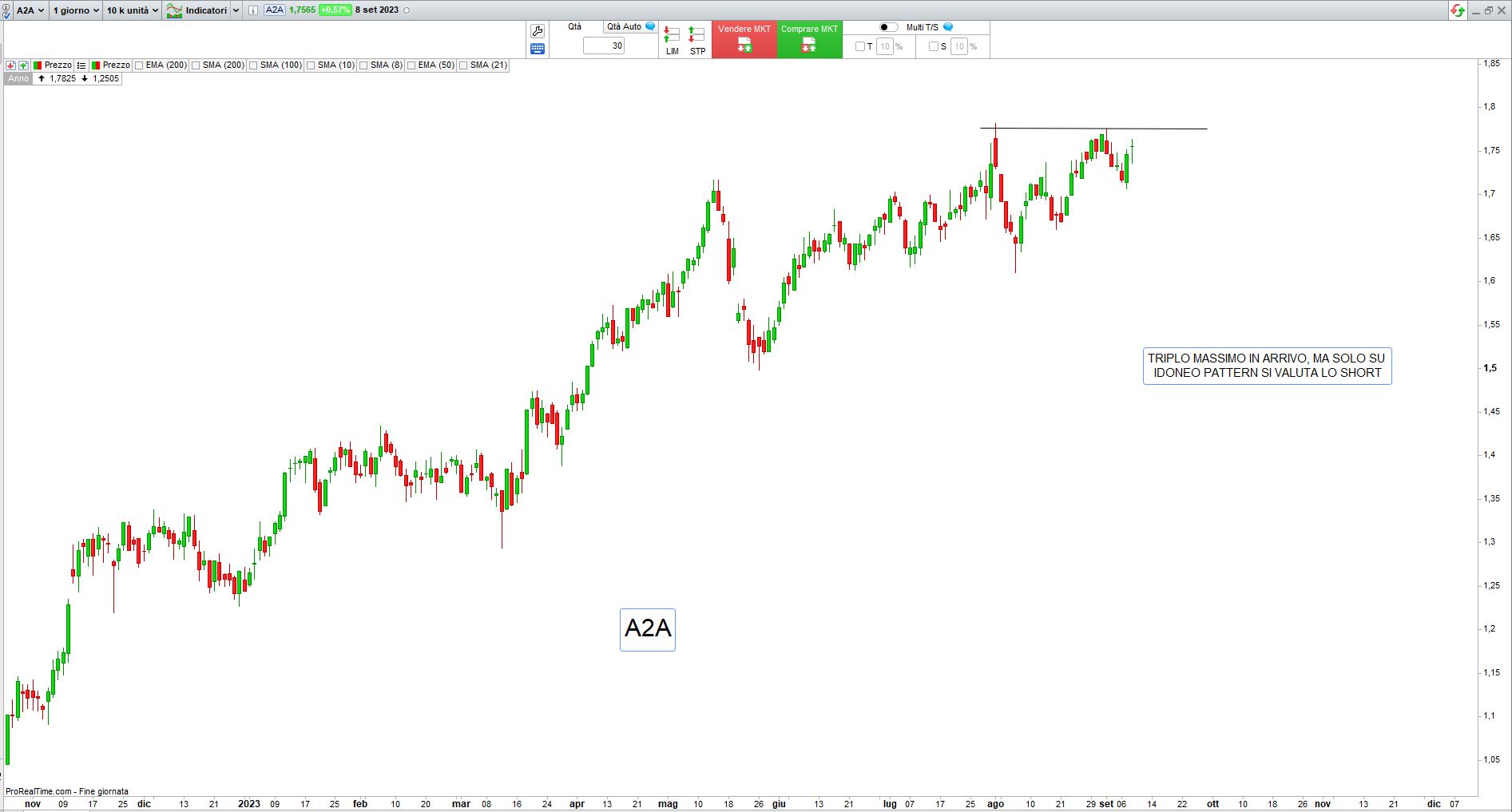Open trading settings wrench icon
The height and width of the screenshot is (812, 1512).
coord(538,31)
